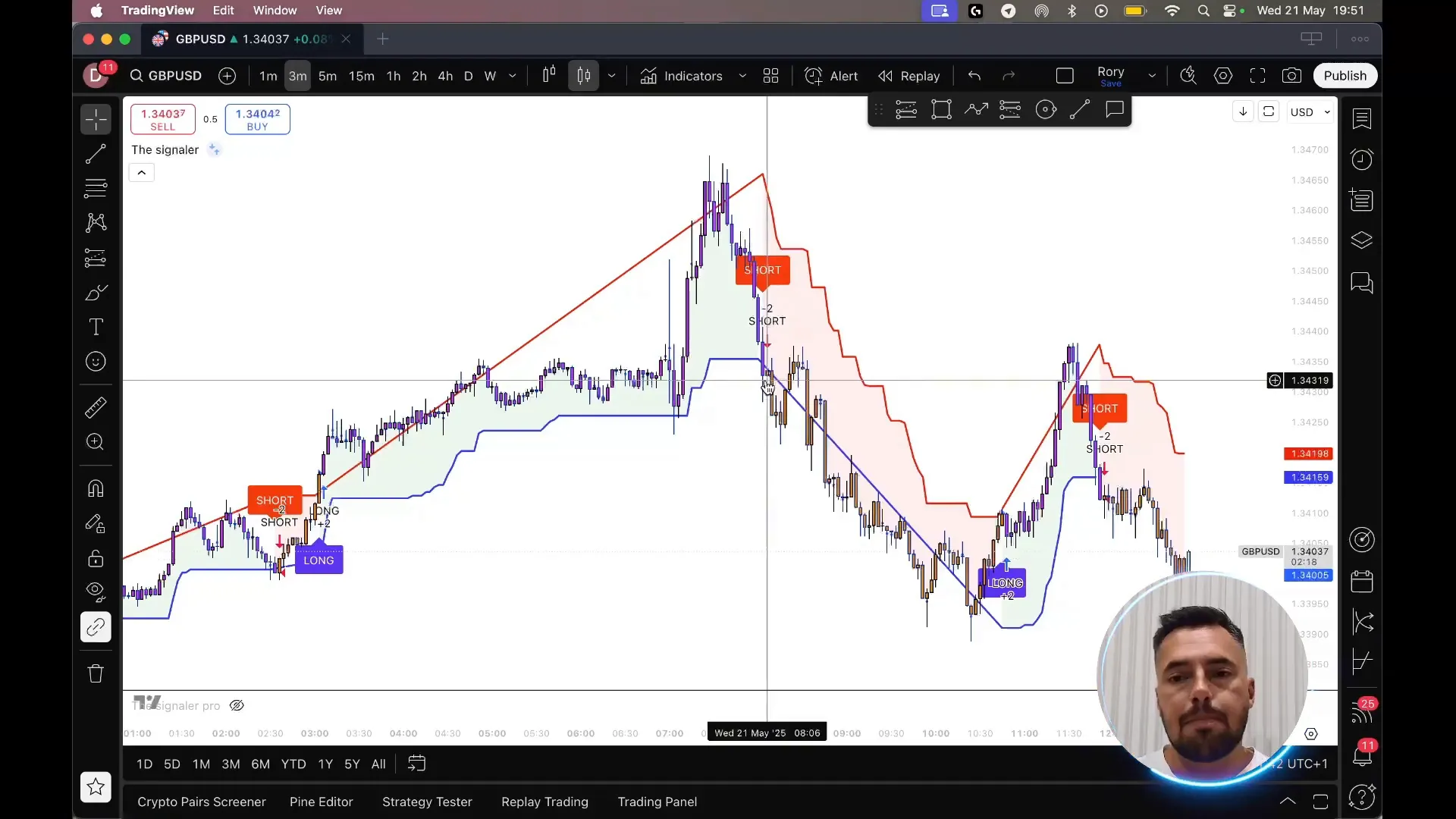The width and height of the screenshot is (1456, 819).
Task: Open the Pine Editor tab
Action: (x=322, y=802)
